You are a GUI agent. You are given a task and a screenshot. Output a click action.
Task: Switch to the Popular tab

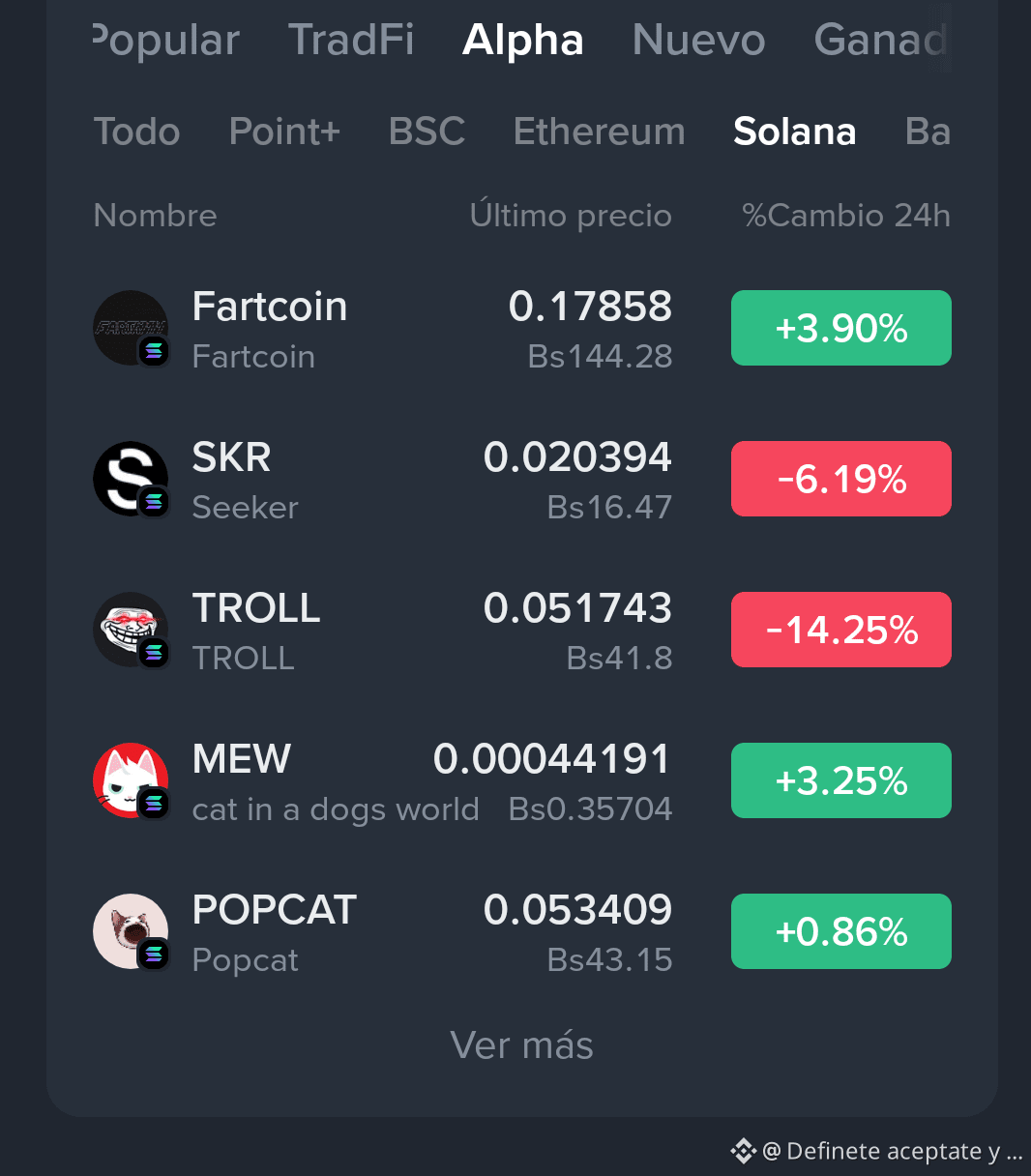(x=165, y=40)
